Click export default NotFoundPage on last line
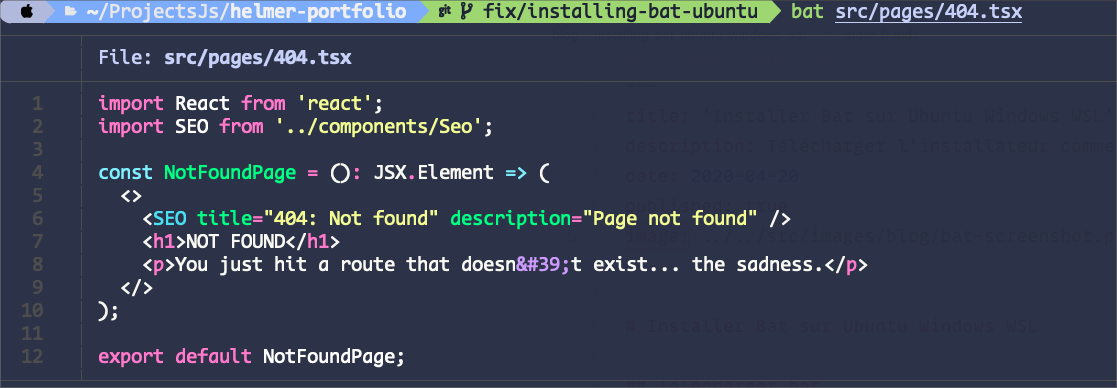 (x=251, y=356)
